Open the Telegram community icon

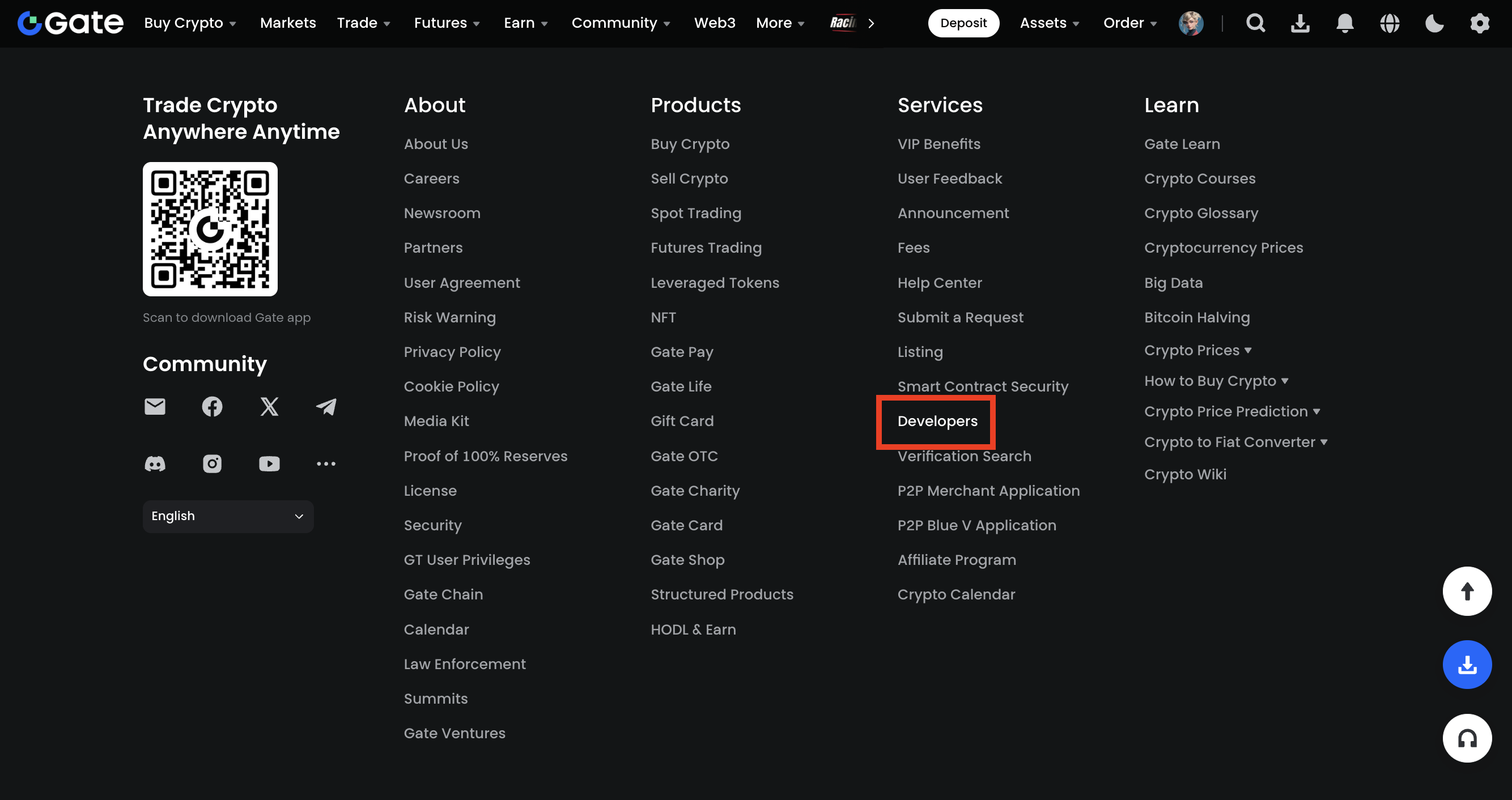coord(326,406)
